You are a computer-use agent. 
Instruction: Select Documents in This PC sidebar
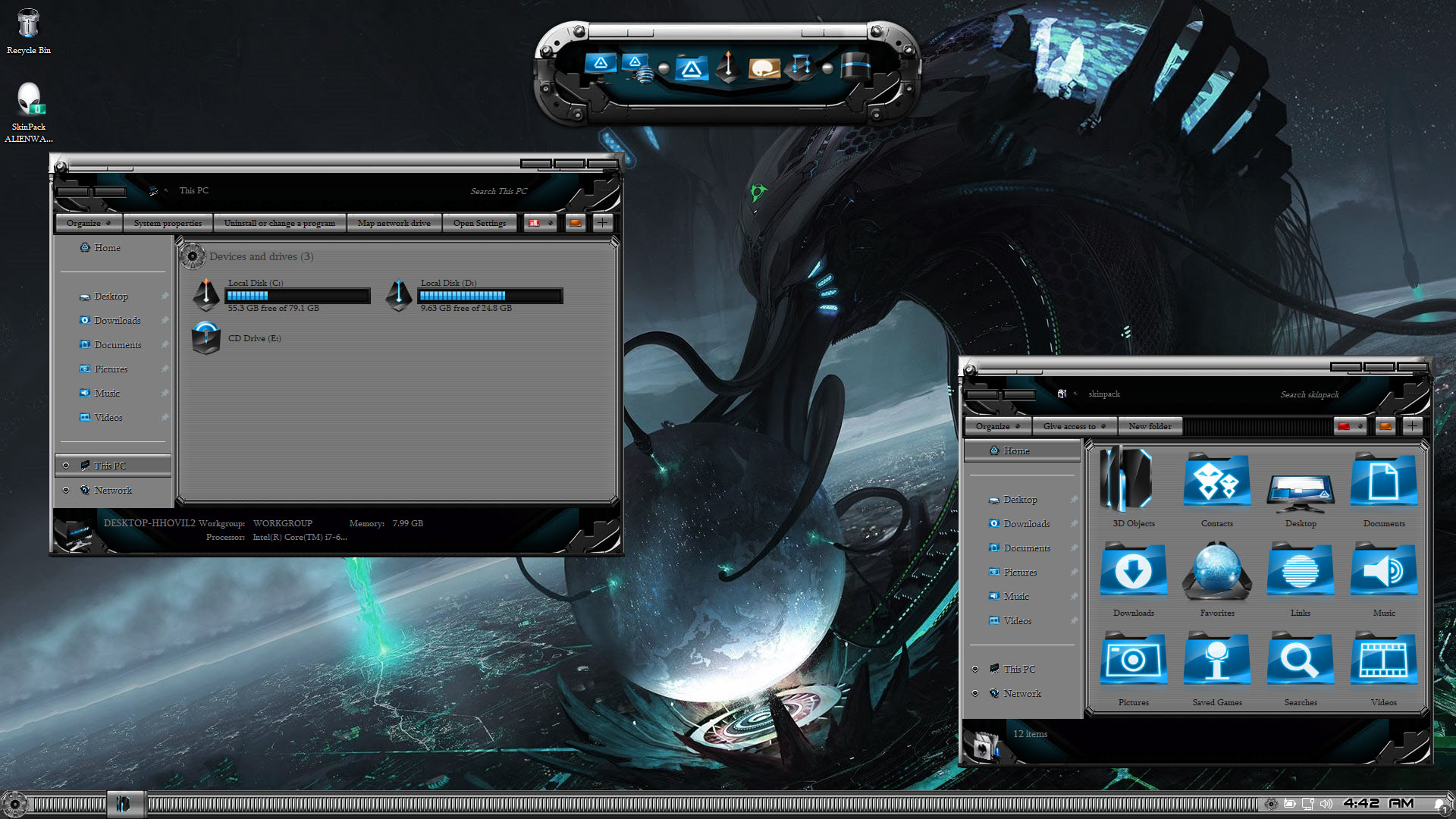[x=118, y=345]
